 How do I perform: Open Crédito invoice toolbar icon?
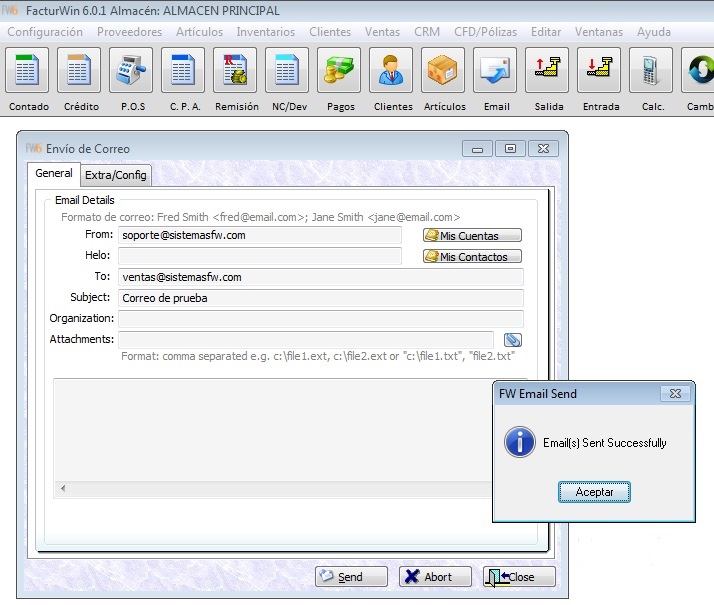point(79,70)
